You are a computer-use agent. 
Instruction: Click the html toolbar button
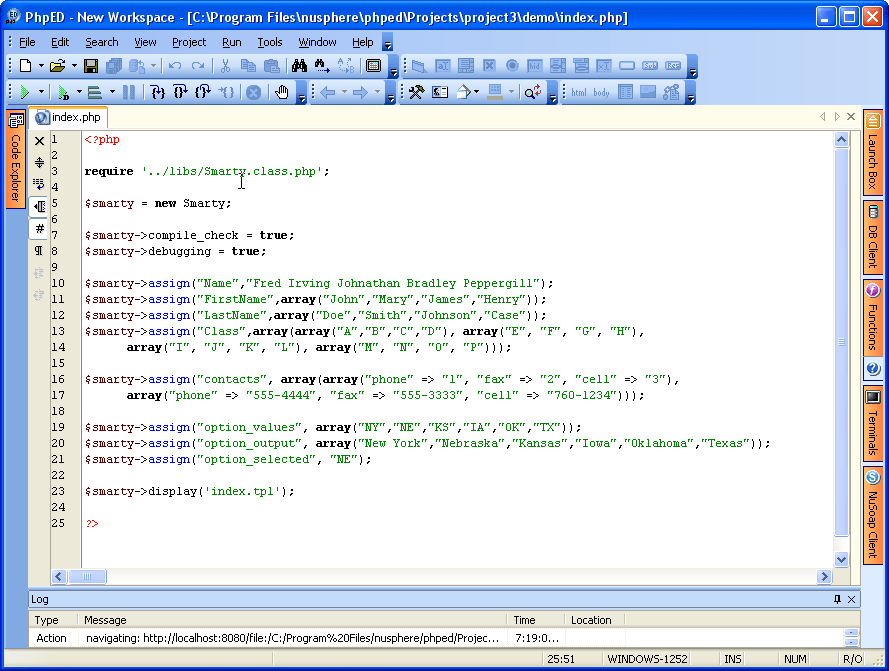click(581, 91)
